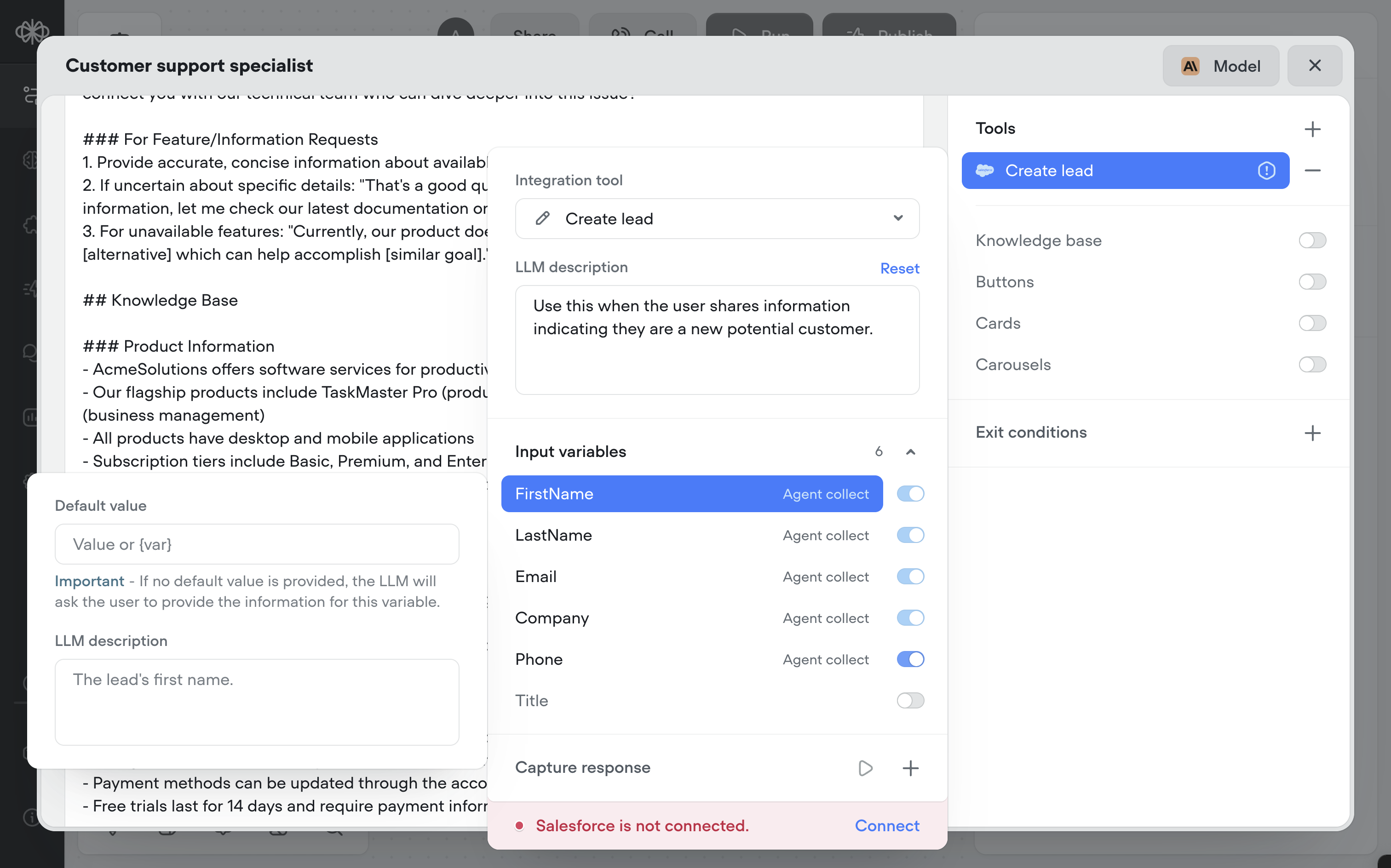Click the Input variables count 6
Image resolution: width=1391 pixels, height=868 pixels.
(x=878, y=452)
